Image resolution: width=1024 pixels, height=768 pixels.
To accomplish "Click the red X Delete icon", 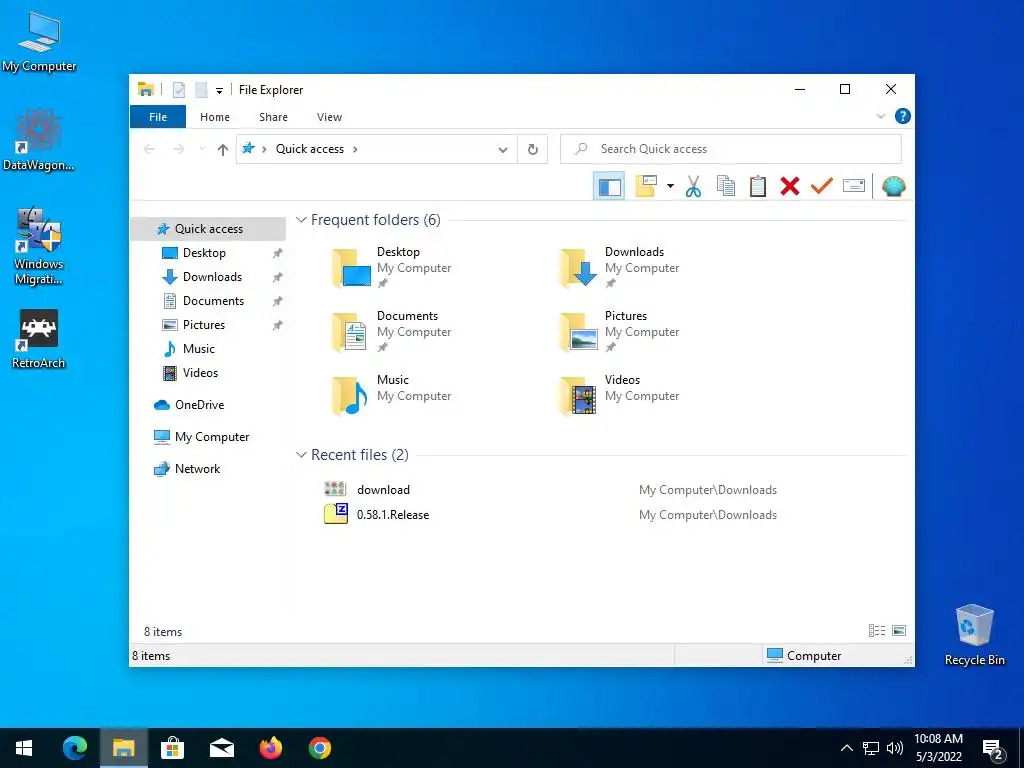I will pos(790,186).
